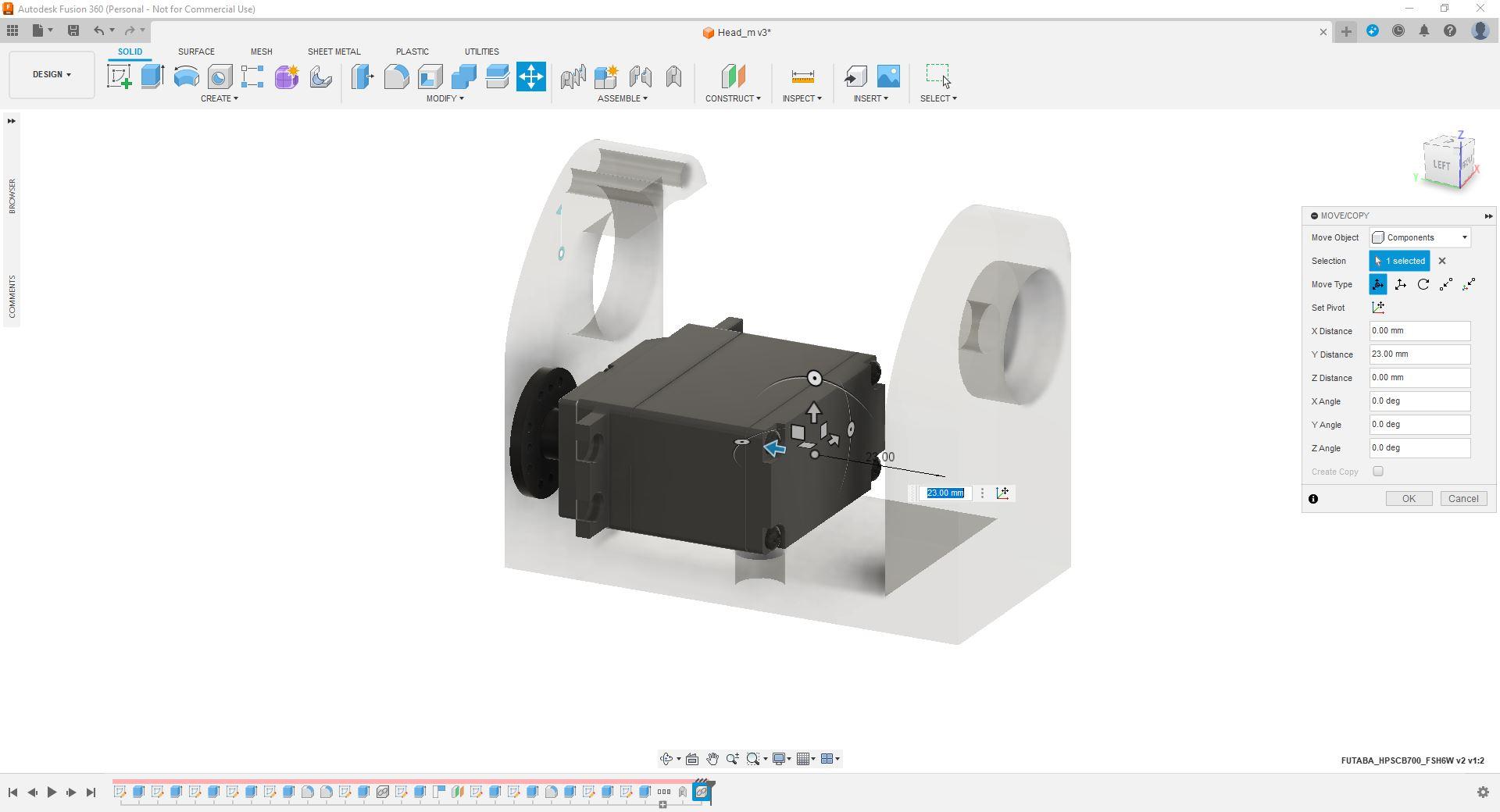This screenshot has height=812, width=1500.
Task: Click the LEFT face of ViewCube
Action: [1441, 165]
